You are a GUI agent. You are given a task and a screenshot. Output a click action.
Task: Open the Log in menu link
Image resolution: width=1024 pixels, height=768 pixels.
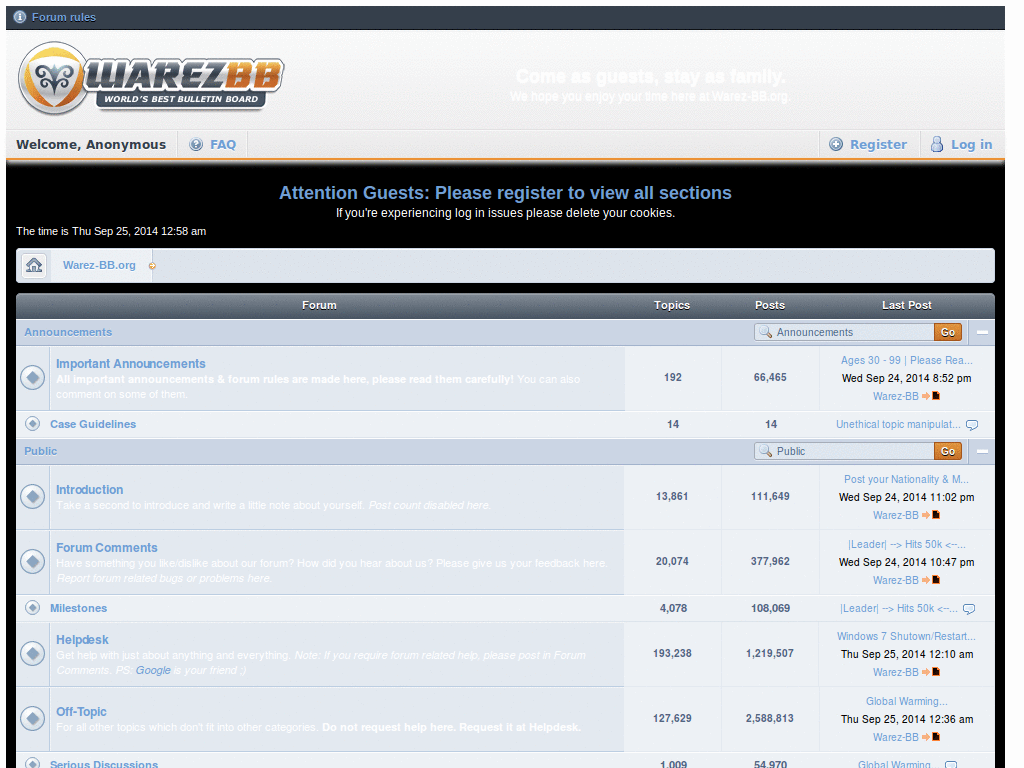click(x=971, y=144)
